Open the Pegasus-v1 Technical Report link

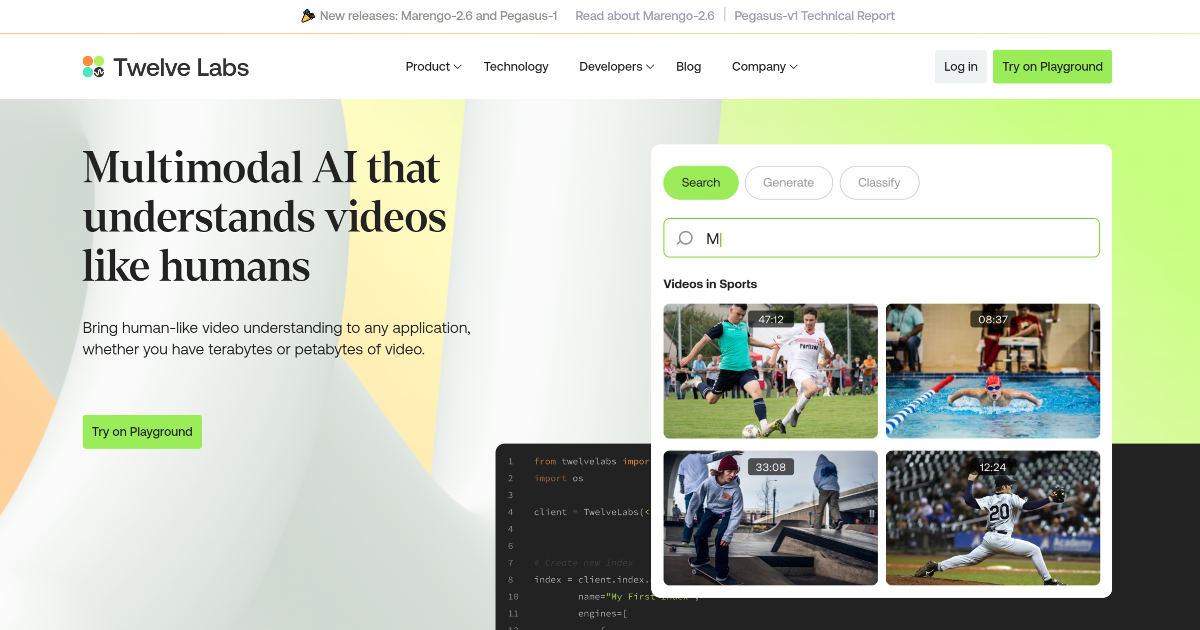click(814, 16)
